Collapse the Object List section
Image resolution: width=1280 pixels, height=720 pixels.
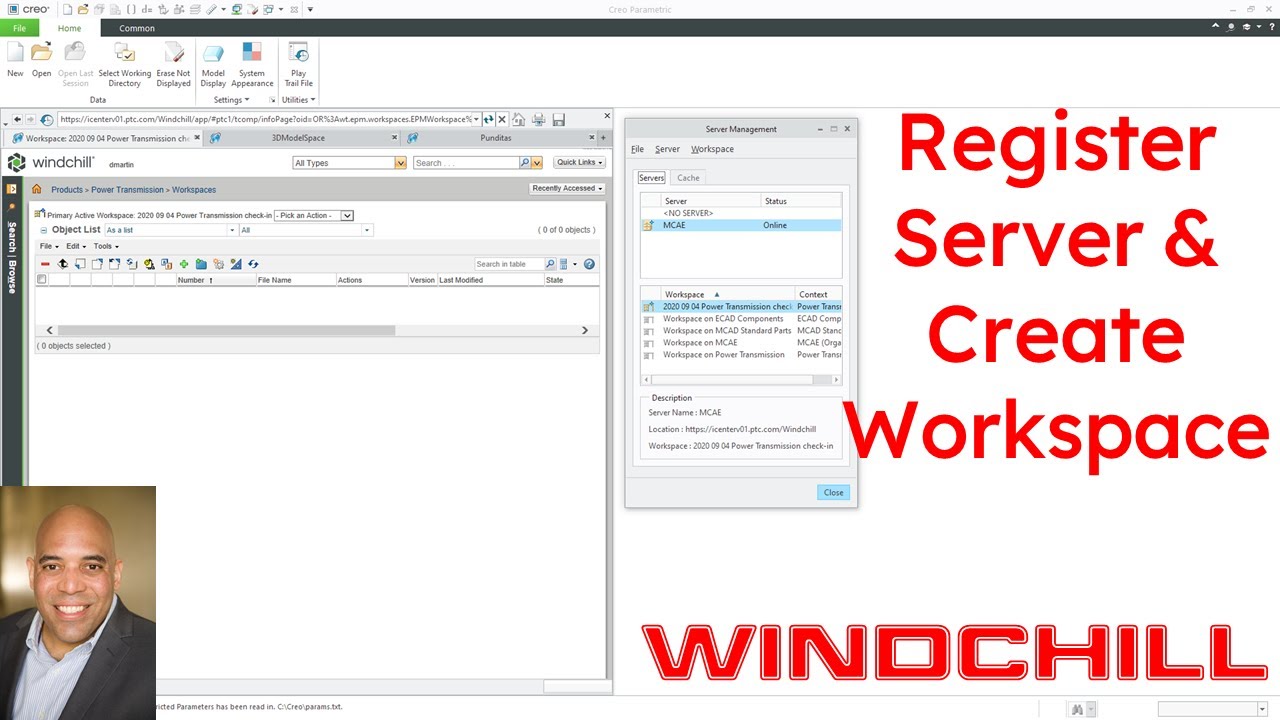[x=43, y=230]
